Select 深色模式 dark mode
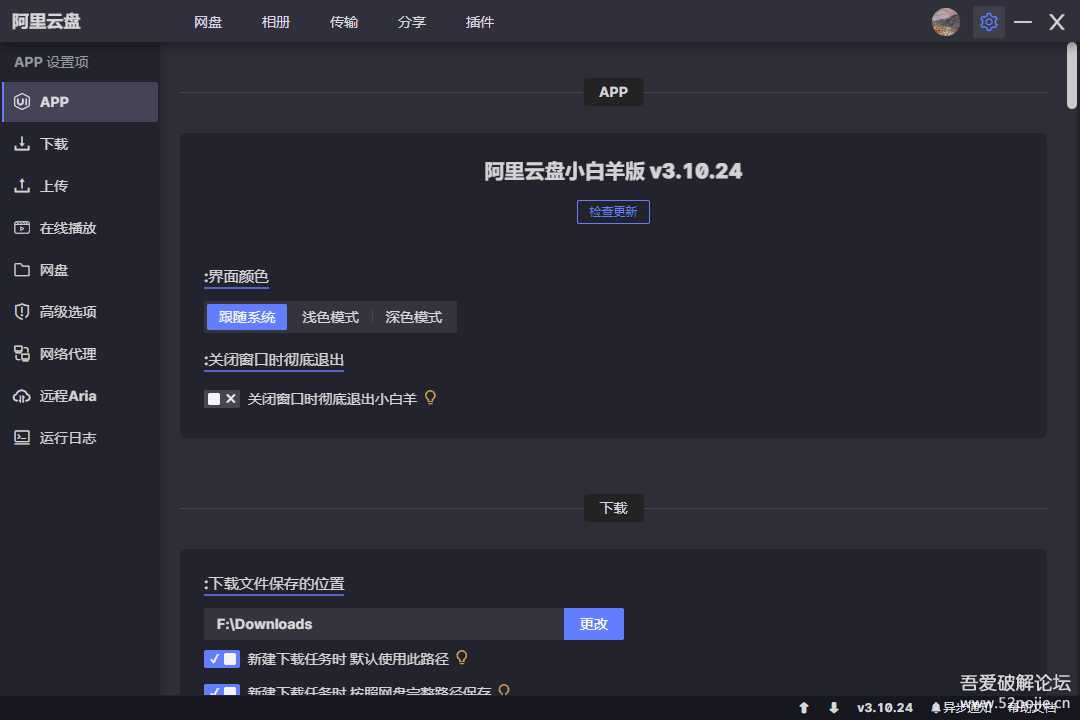The width and height of the screenshot is (1080, 720). pos(413,317)
